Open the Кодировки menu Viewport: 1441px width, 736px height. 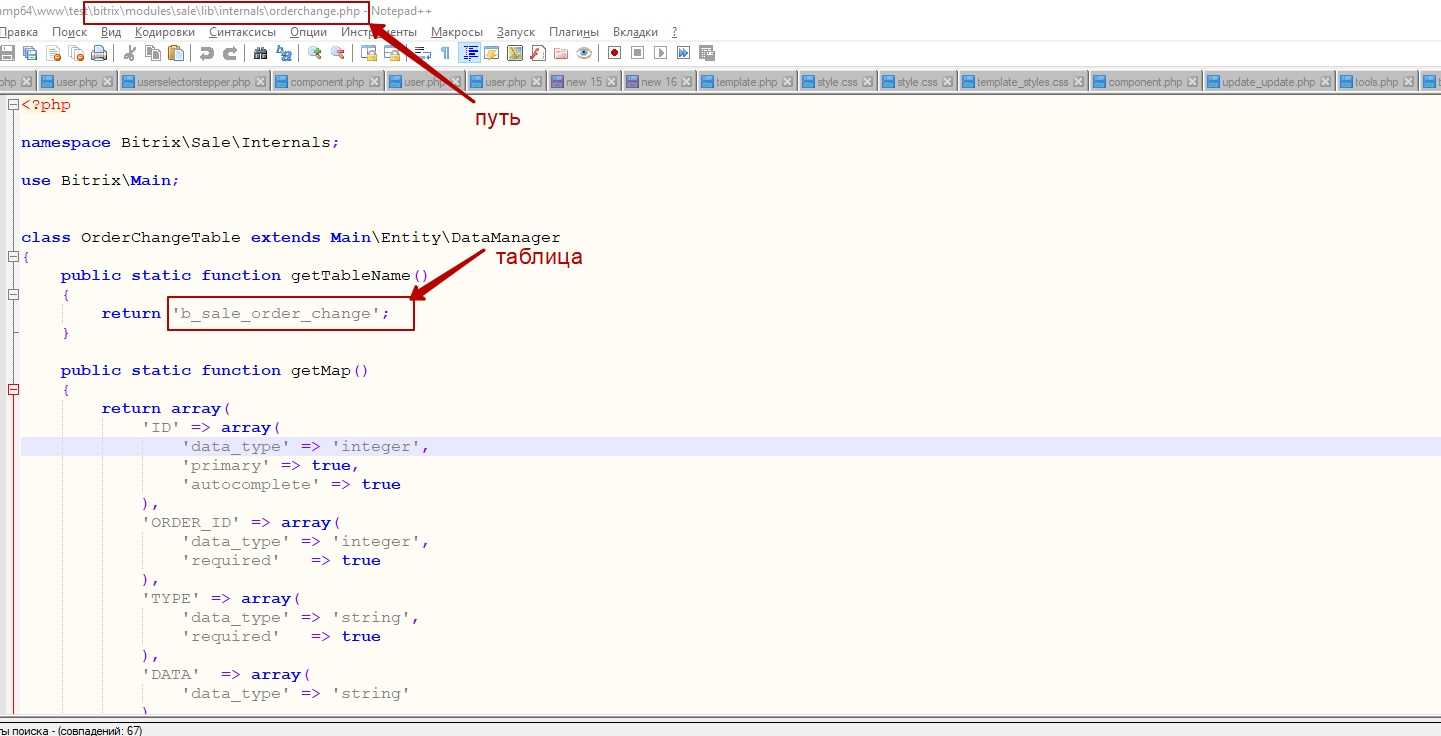pyautogui.click(x=165, y=32)
